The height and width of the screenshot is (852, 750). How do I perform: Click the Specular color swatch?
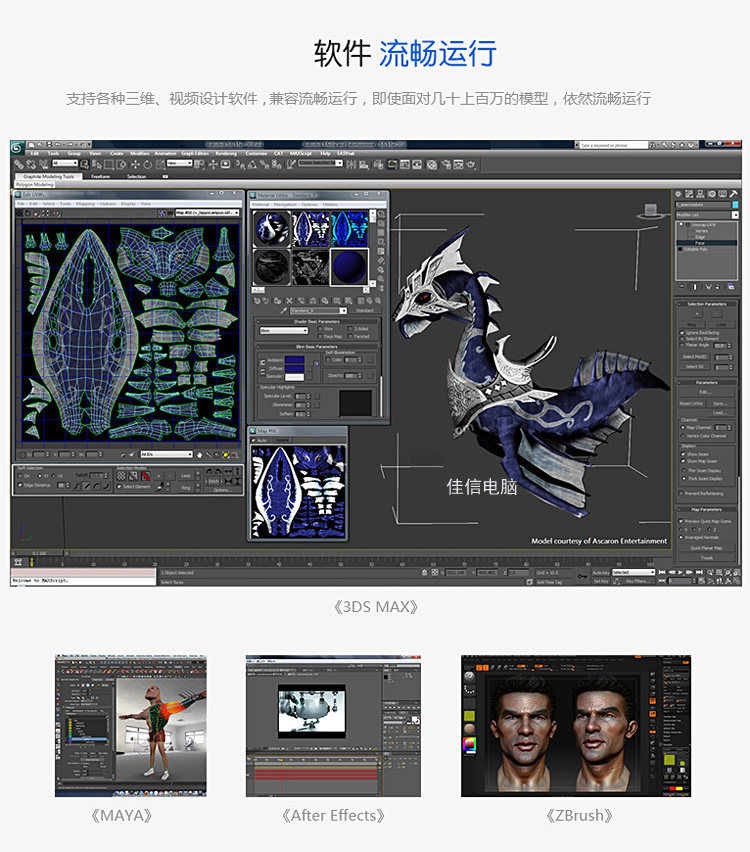294,377
